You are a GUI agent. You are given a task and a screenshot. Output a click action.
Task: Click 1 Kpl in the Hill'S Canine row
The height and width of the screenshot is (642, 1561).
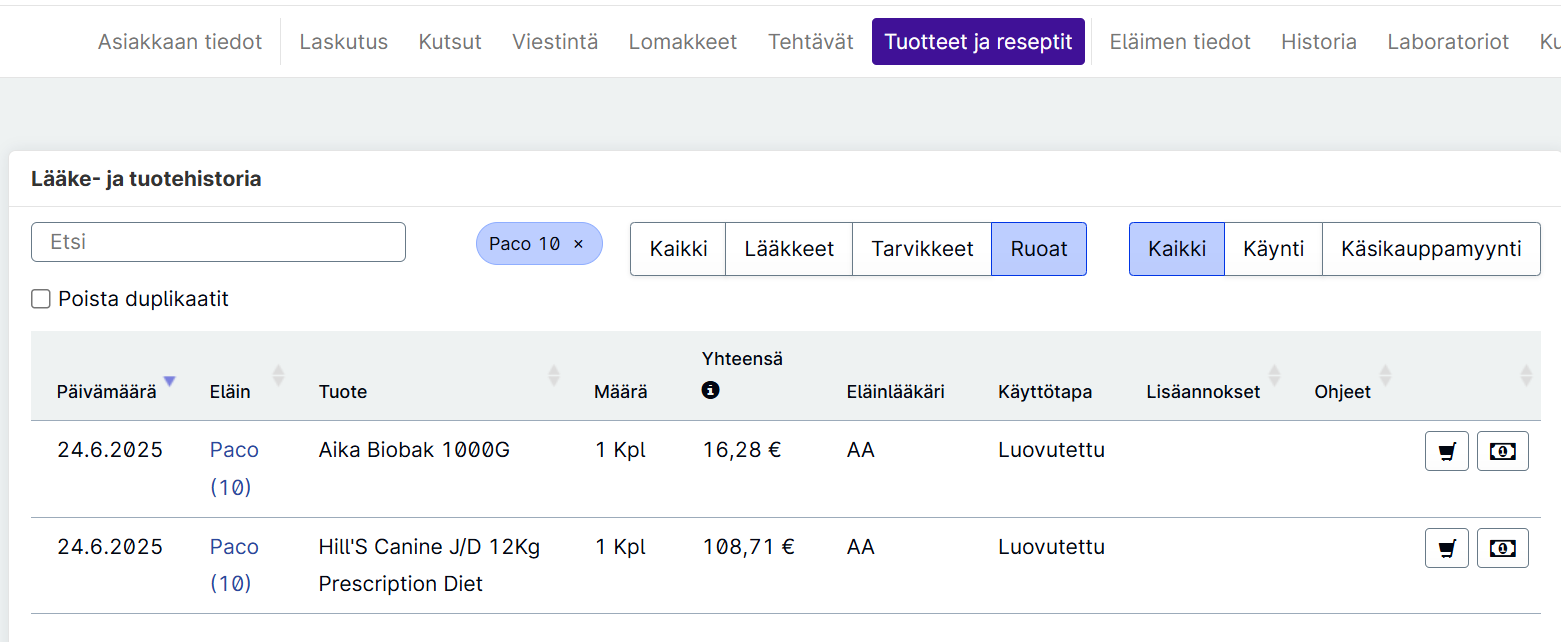(x=620, y=547)
